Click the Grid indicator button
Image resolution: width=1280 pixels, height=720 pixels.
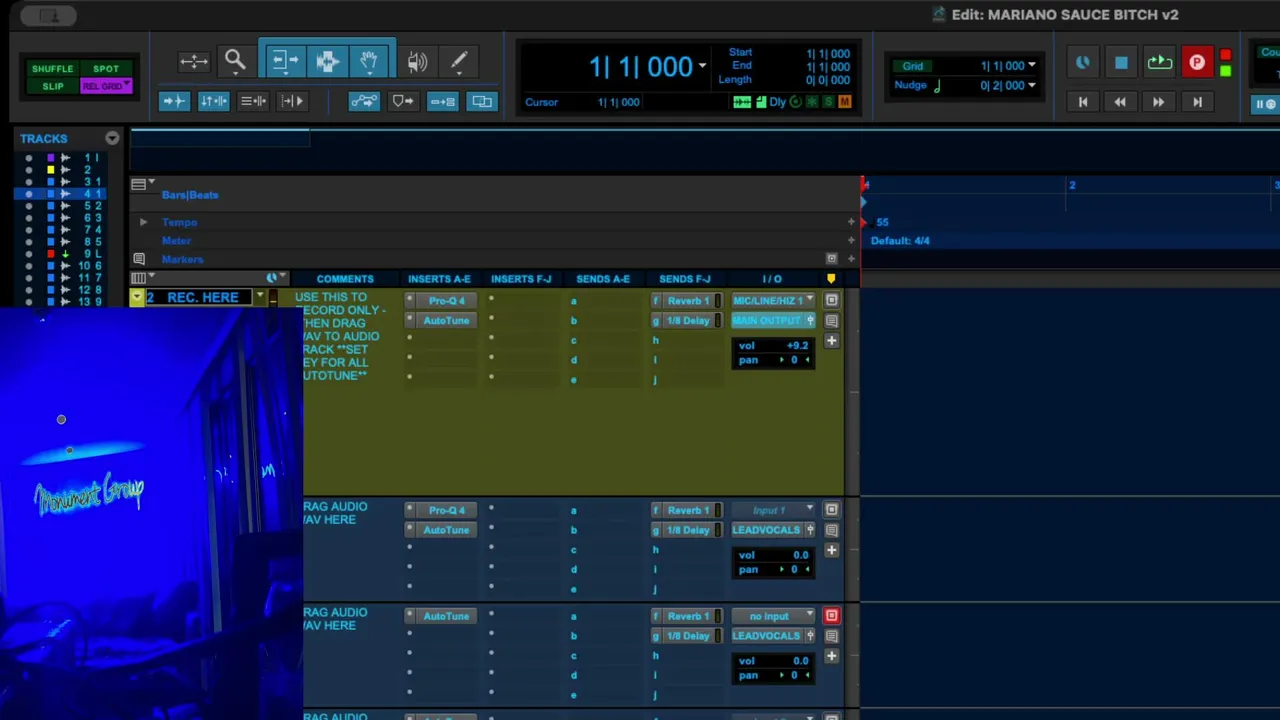[x=913, y=66]
